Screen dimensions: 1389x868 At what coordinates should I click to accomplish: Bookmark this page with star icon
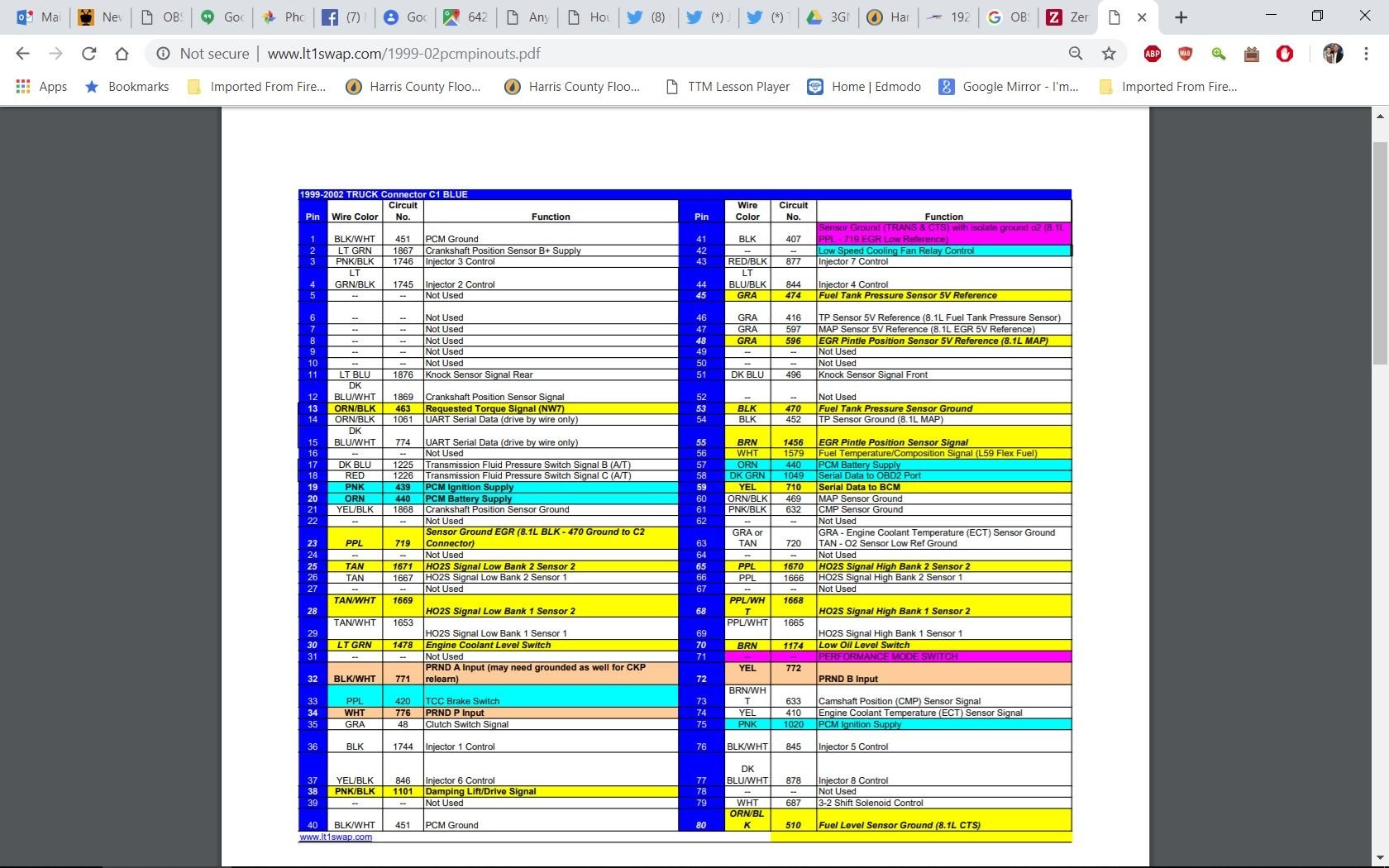[1109, 54]
